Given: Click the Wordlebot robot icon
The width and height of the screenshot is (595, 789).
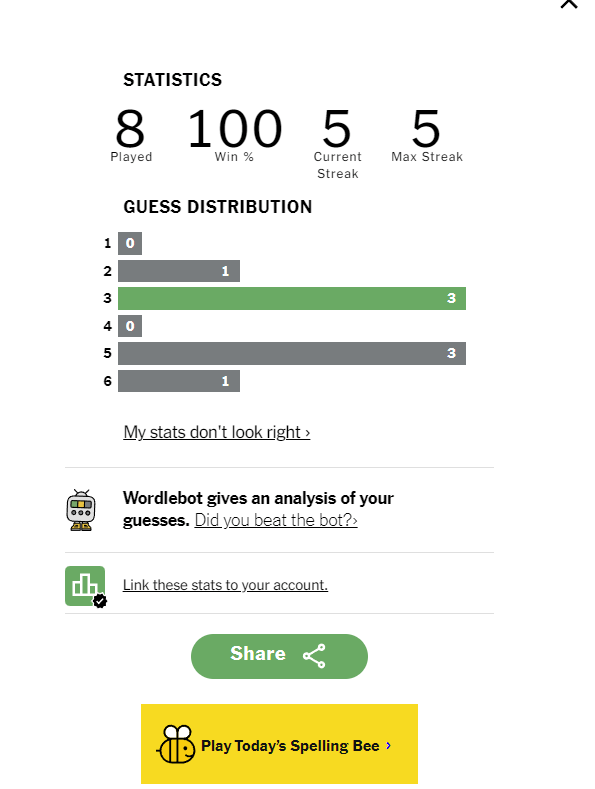Looking at the screenshot, I should [81, 510].
